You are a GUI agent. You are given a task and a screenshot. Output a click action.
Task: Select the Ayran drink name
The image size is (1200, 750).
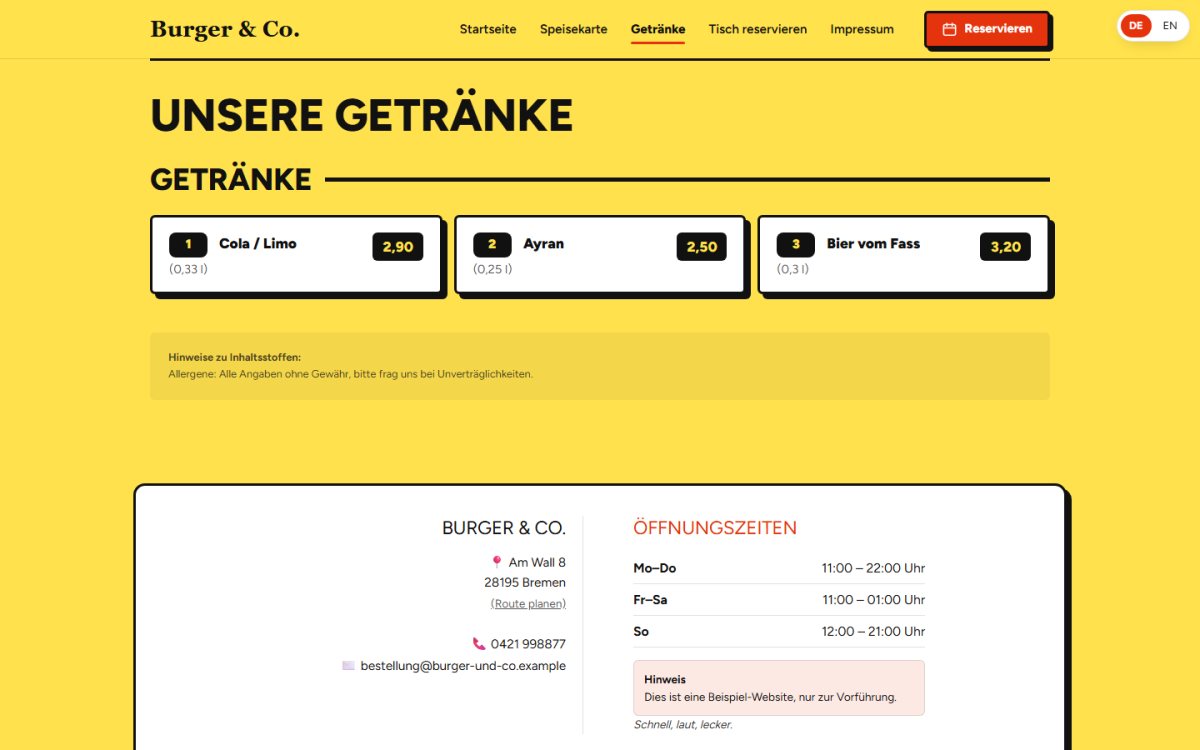[544, 243]
